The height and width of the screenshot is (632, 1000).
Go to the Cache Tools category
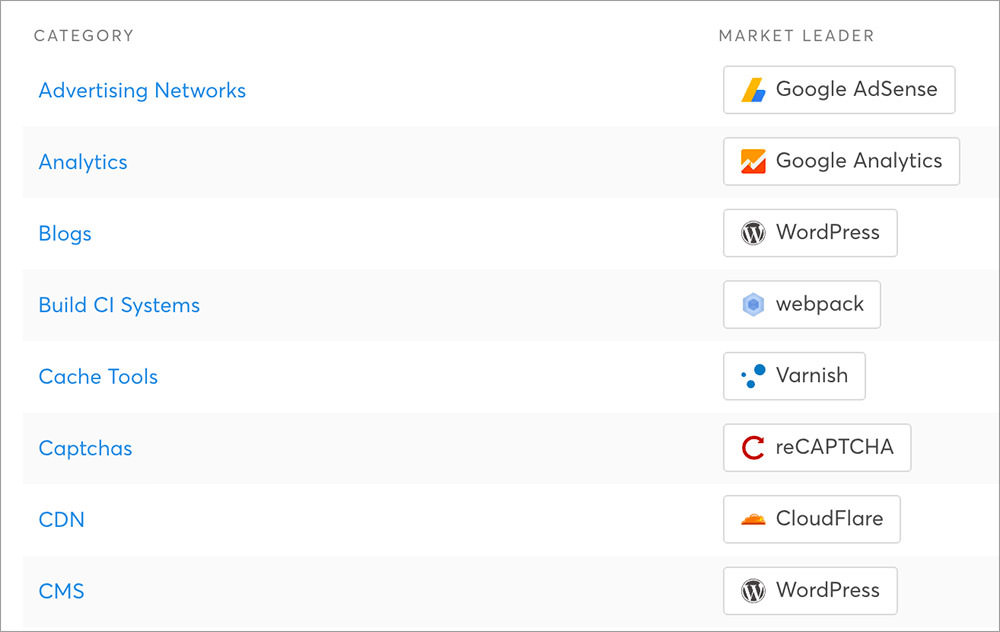tap(98, 377)
